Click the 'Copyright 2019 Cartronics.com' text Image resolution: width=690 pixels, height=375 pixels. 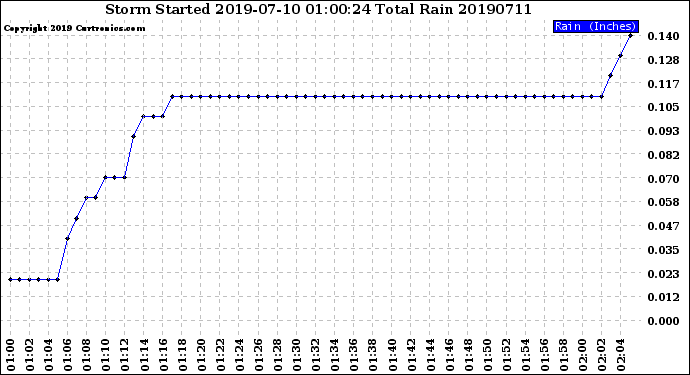pos(74,29)
